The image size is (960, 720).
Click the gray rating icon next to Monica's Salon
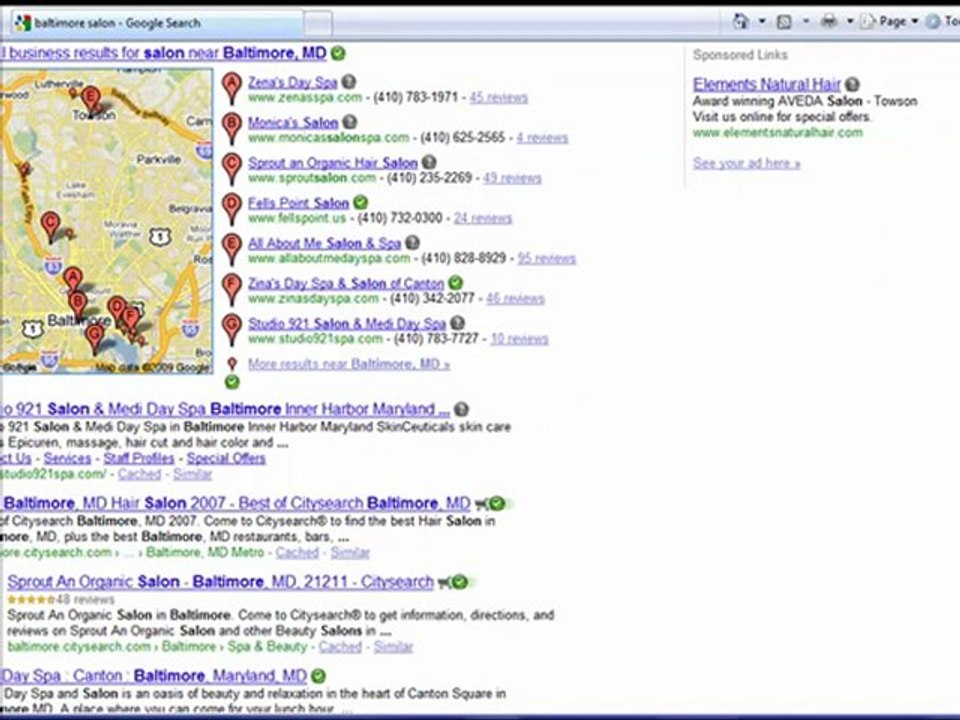[350, 122]
